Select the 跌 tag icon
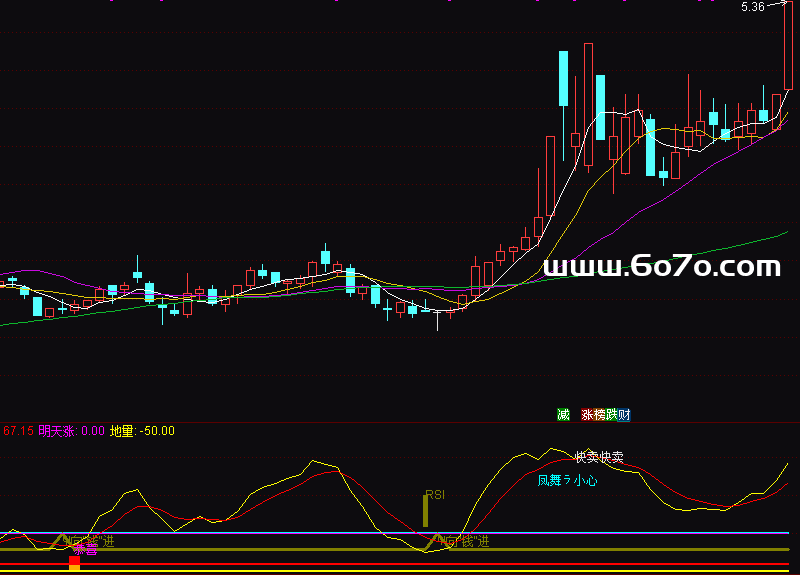Screen dimensions: 800x575 point(612,415)
